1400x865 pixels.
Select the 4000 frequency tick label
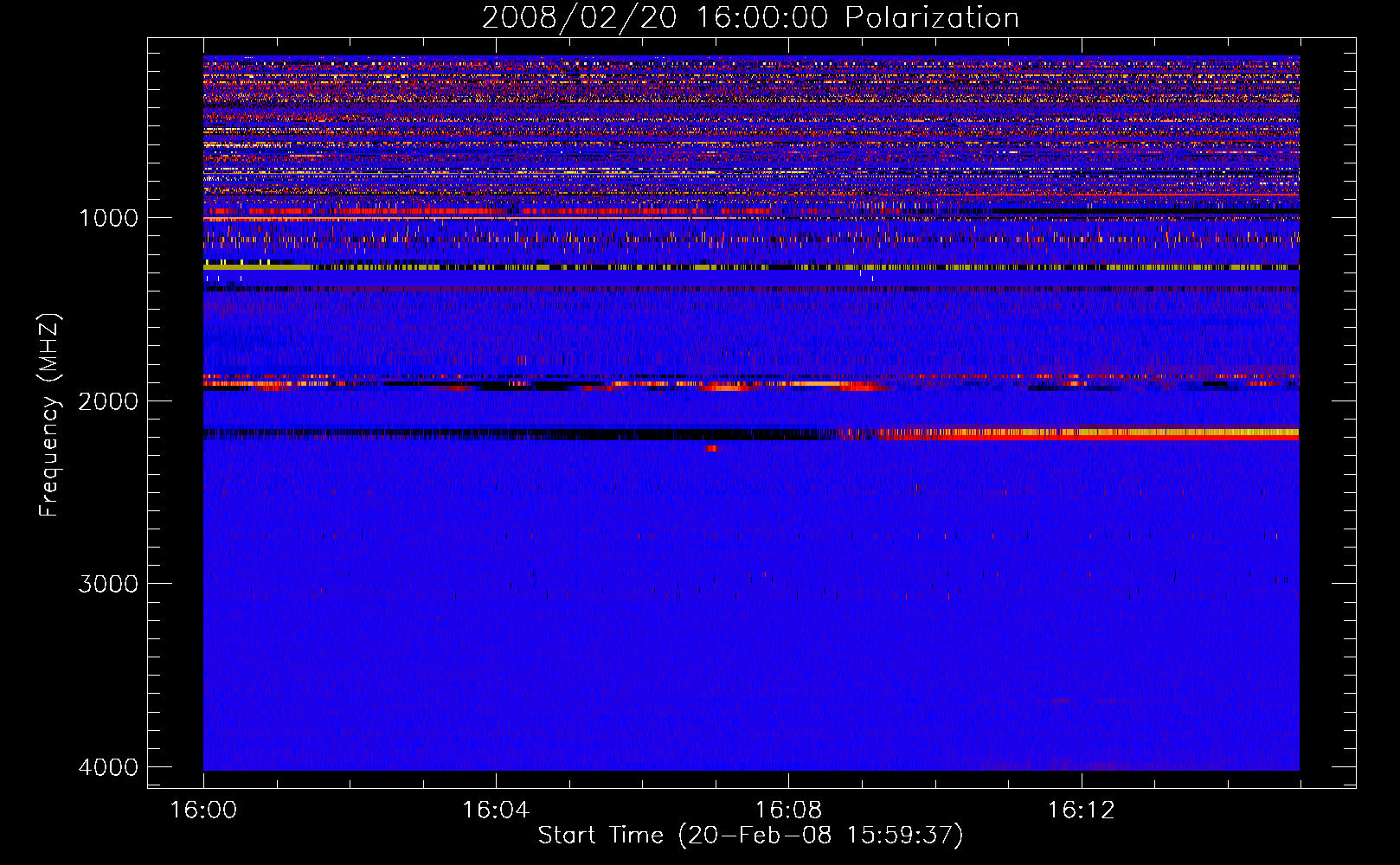click(108, 767)
